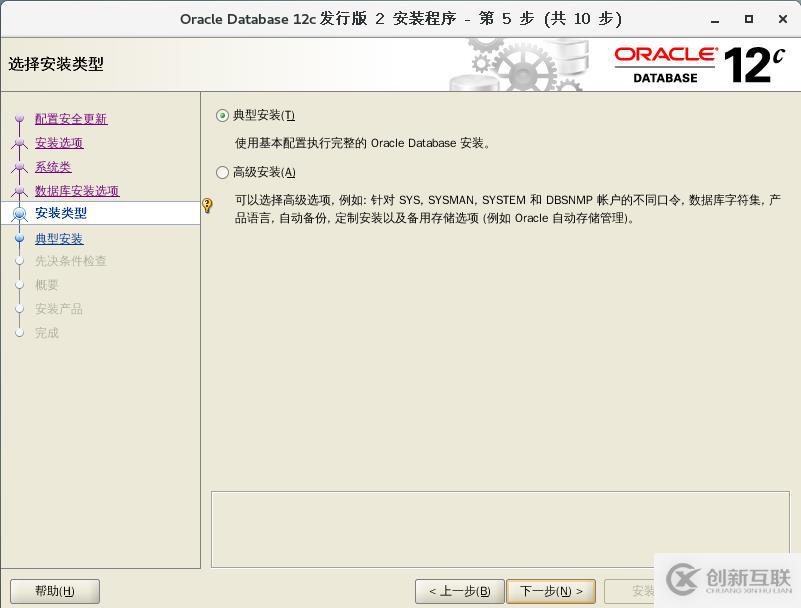Click the 使用基本配置执行完整的 description text
This screenshot has height=608, width=801.
point(362,143)
